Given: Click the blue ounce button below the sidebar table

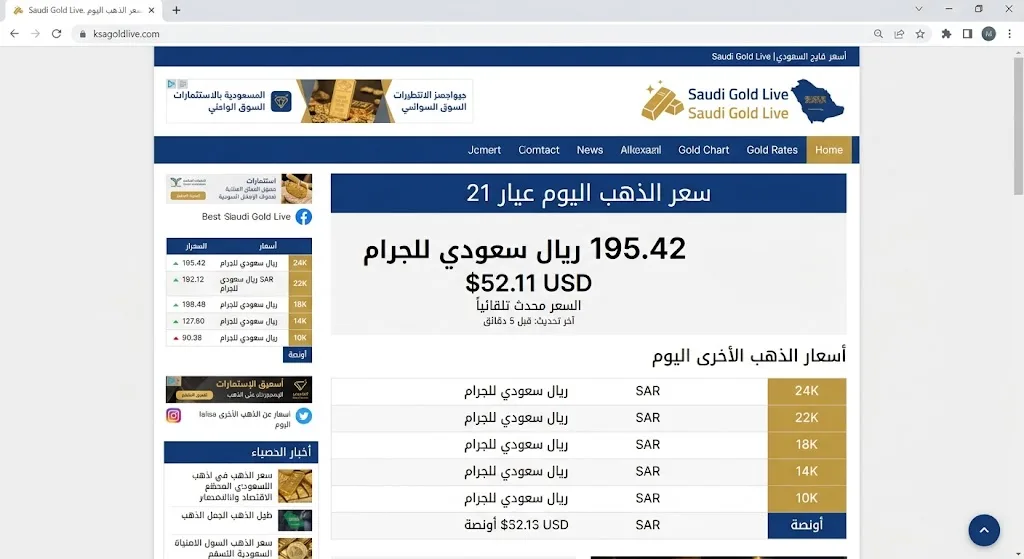Looking at the screenshot, I should pyautogui.click(x=297, y=355).
